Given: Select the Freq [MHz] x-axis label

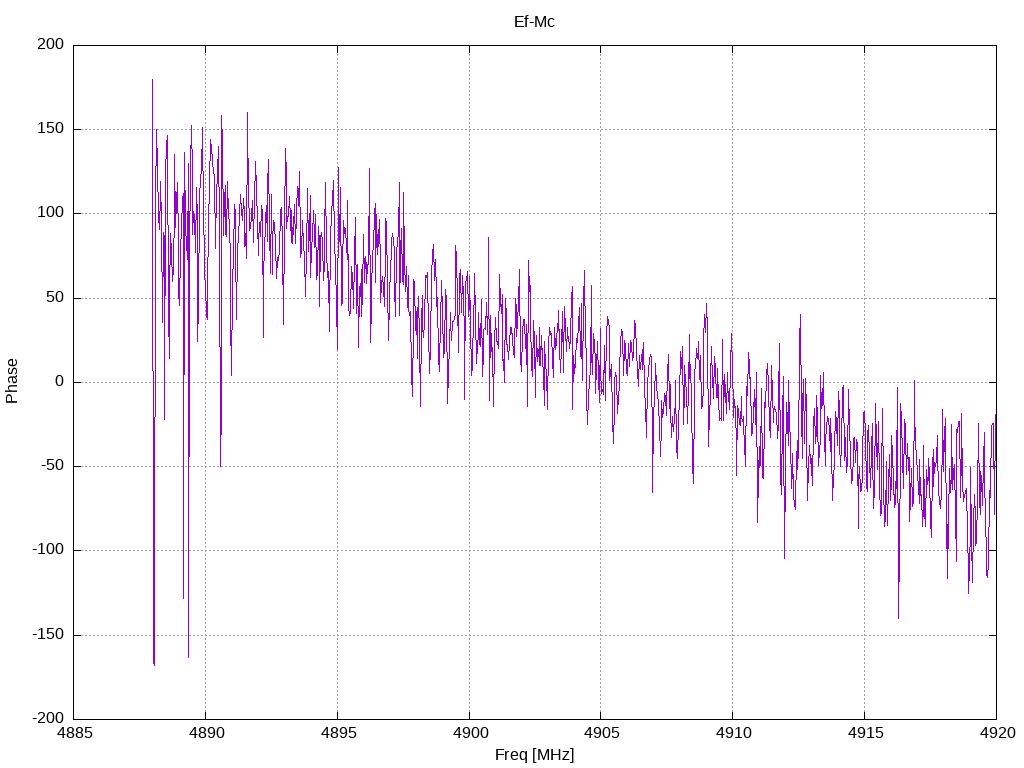Looking at the screenshot, I should [x=534, y=755].
